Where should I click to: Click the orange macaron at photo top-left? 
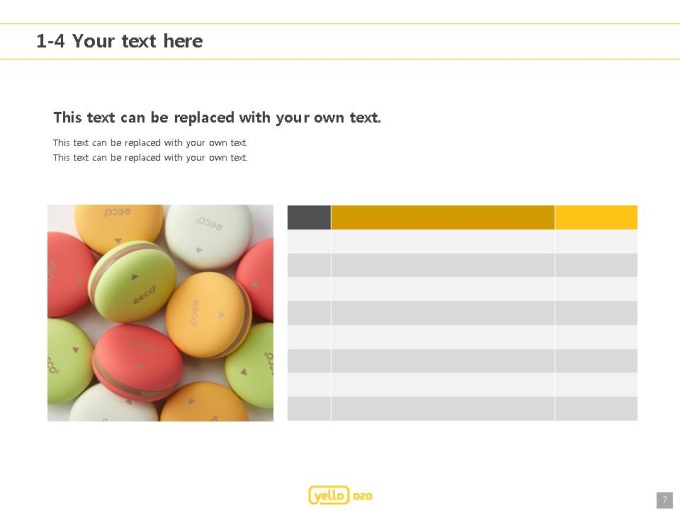tap(118, 228)
